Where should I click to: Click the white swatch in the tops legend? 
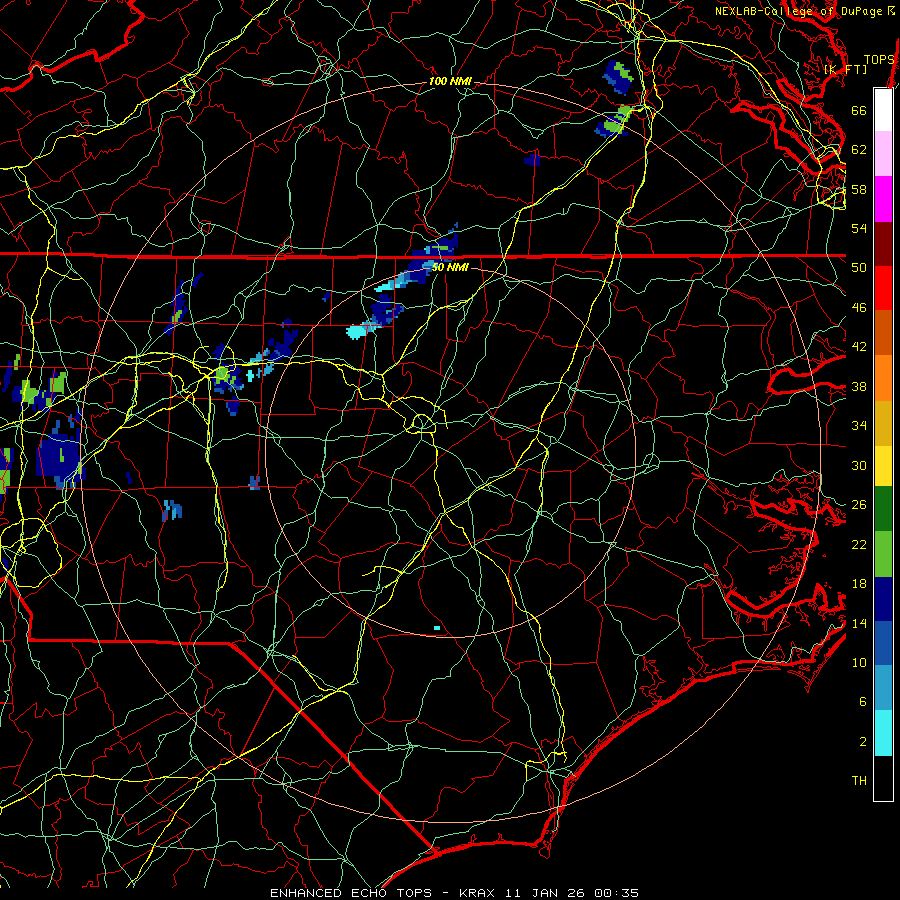click(883, 110)
